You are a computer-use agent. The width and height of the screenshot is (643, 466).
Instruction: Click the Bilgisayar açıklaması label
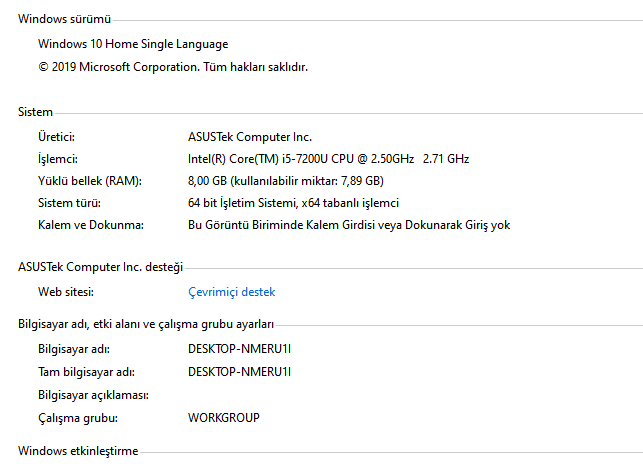[93, 395]
